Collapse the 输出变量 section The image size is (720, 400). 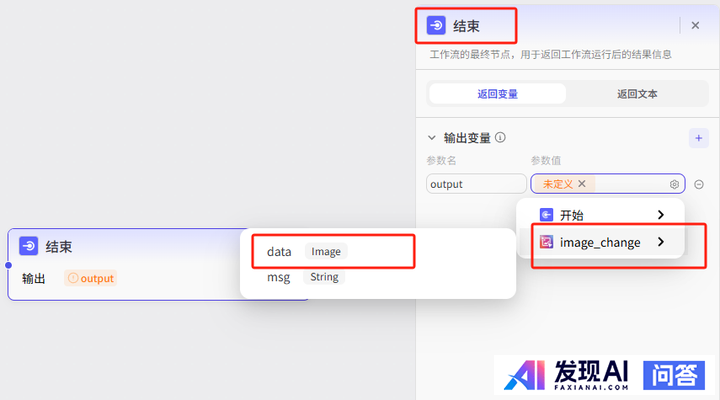(x=432, y=138)
